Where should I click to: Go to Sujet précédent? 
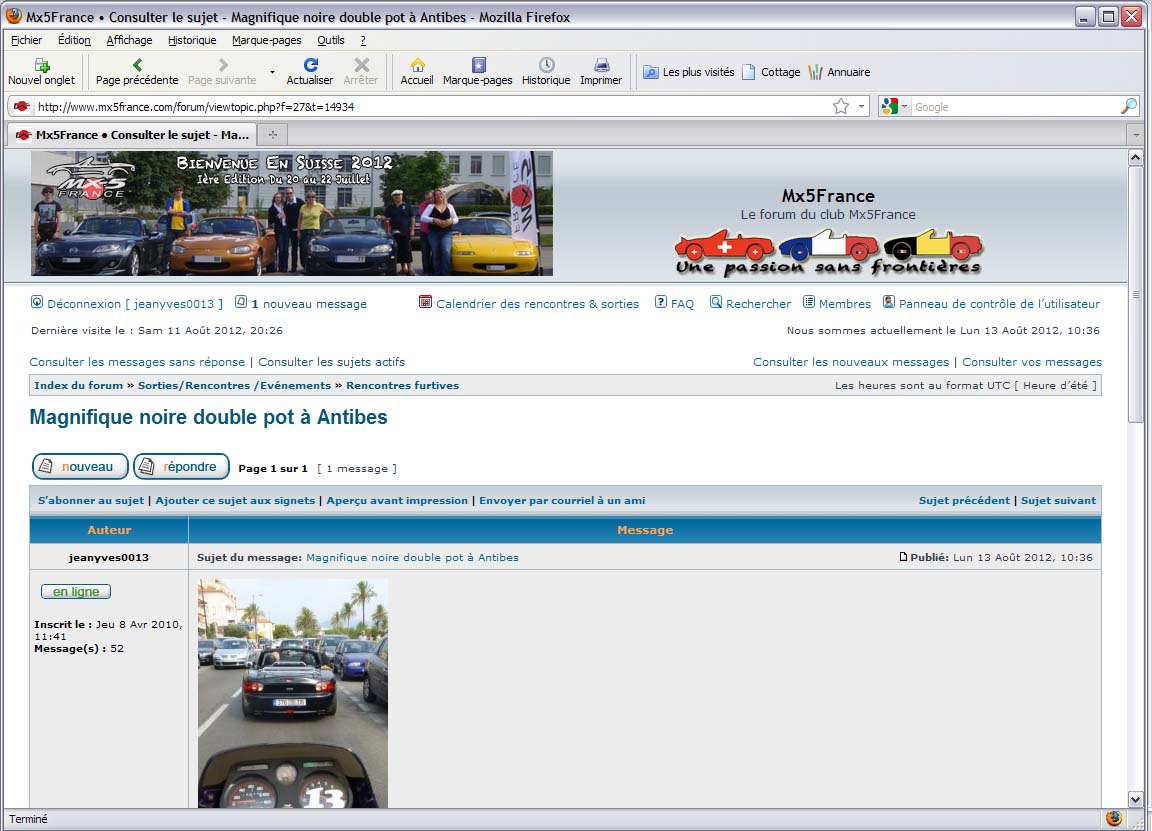(x=964, y=500)
